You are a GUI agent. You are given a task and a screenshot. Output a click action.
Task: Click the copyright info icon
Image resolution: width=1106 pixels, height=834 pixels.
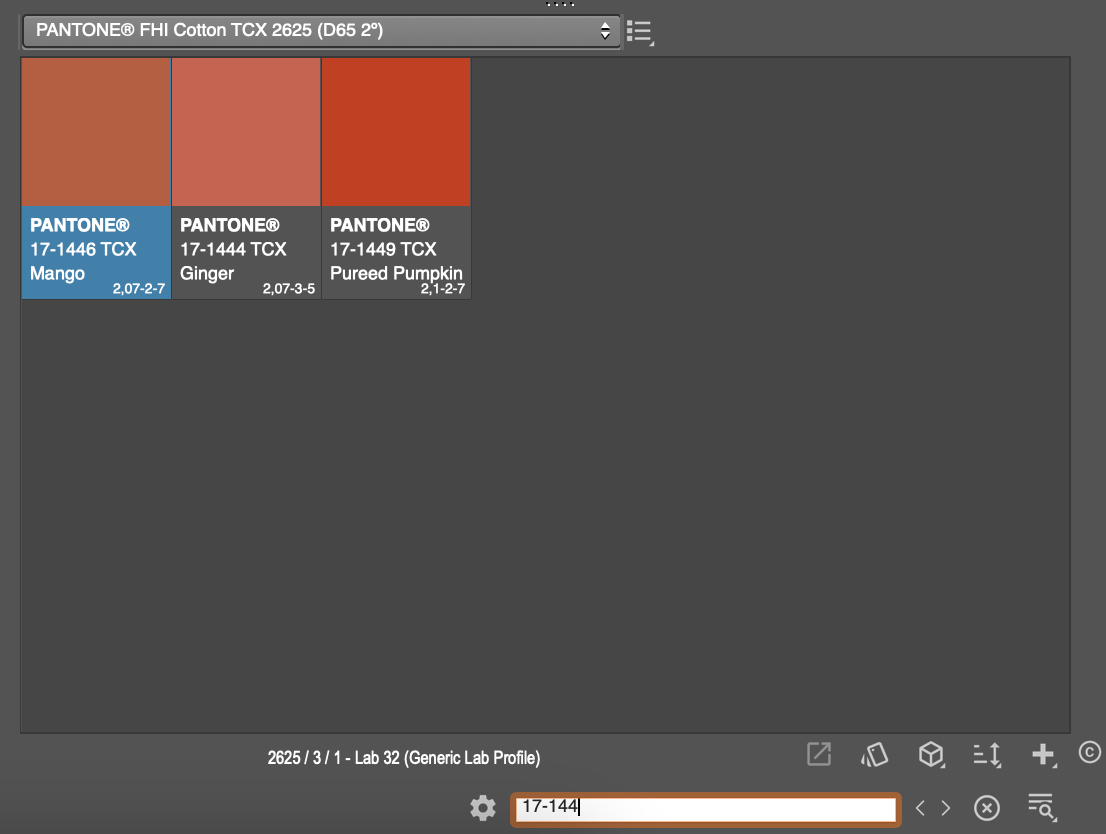1090,753
